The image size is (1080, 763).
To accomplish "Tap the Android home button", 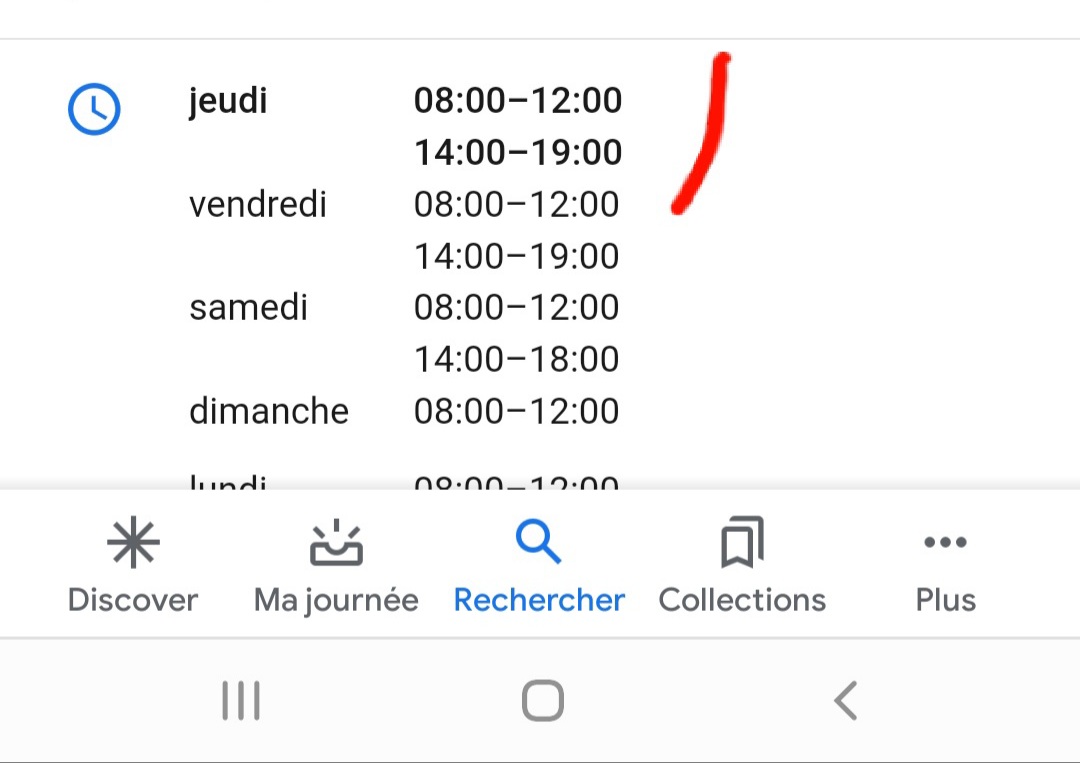I will 543,701.
